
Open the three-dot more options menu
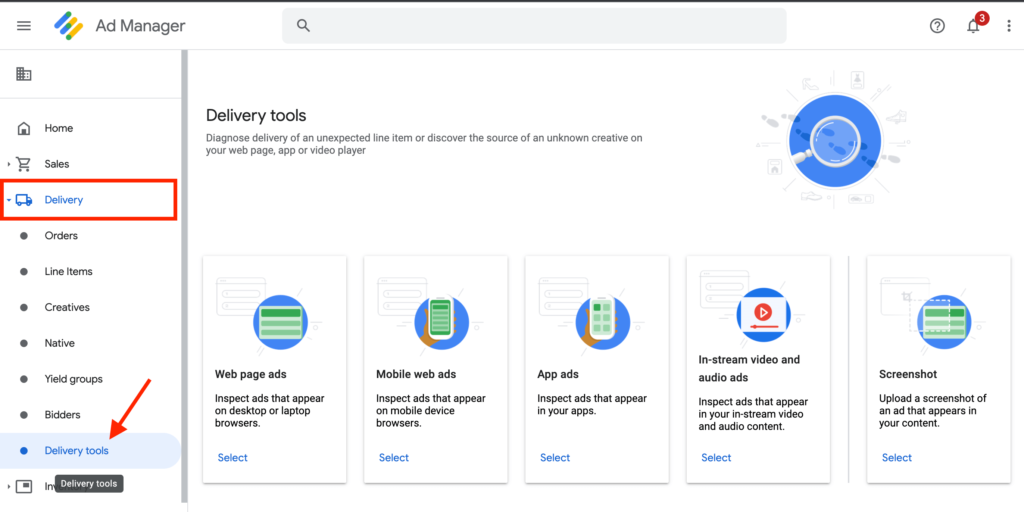click(x=1009, y=26)
